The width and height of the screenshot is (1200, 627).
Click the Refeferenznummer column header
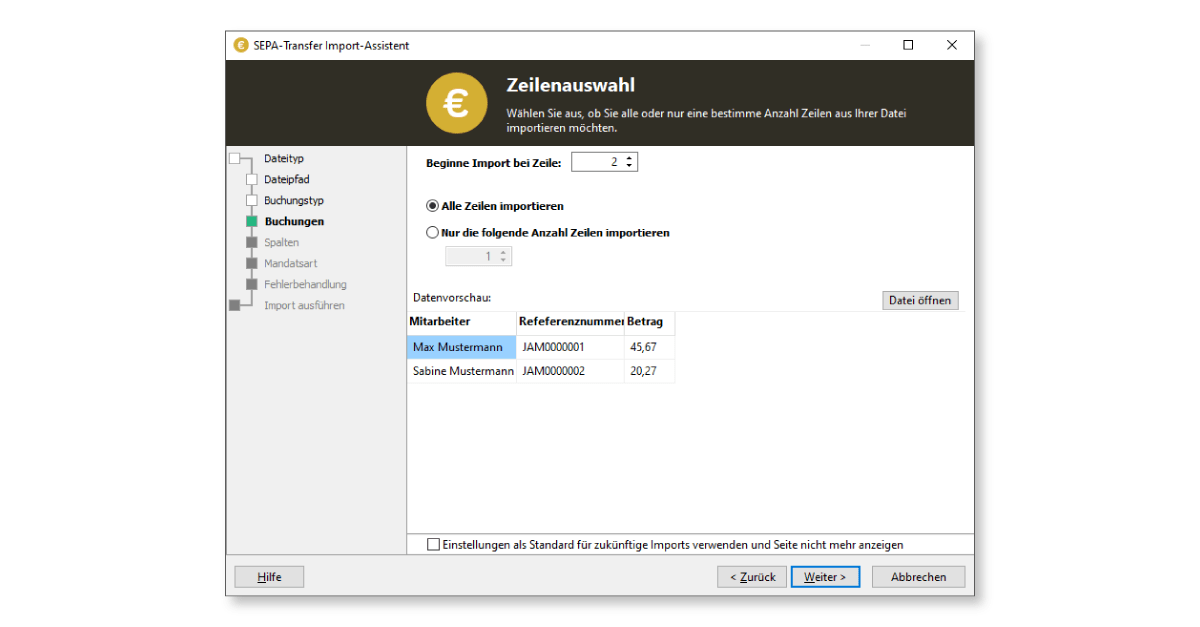pyautogui.click(x=570, y=322)
